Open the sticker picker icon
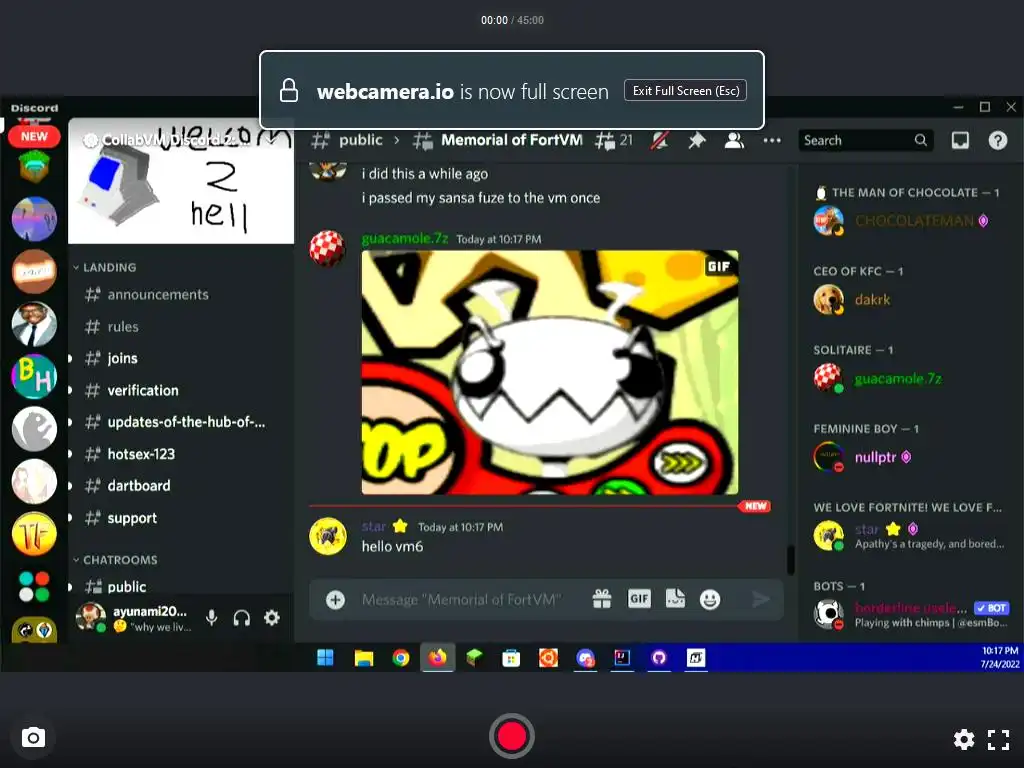1024x768 pixels. point(675,599)
